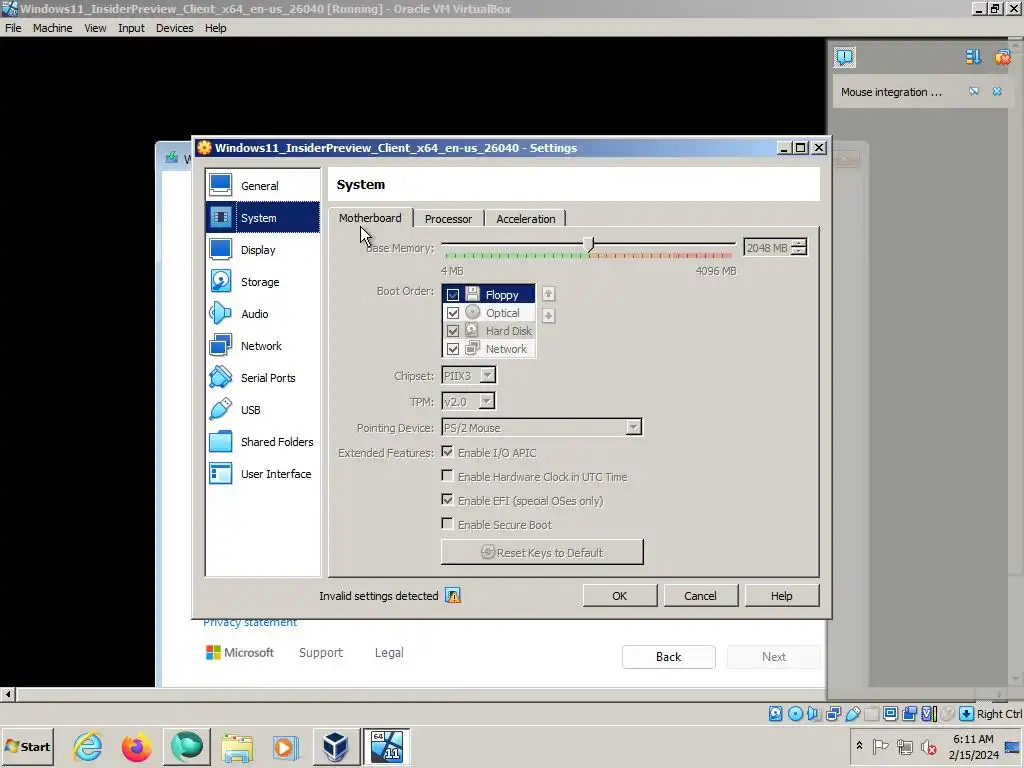Screen dimensions: 1024x768
Task: Open the Pointing Device dropdown
Action: [541, 428]
